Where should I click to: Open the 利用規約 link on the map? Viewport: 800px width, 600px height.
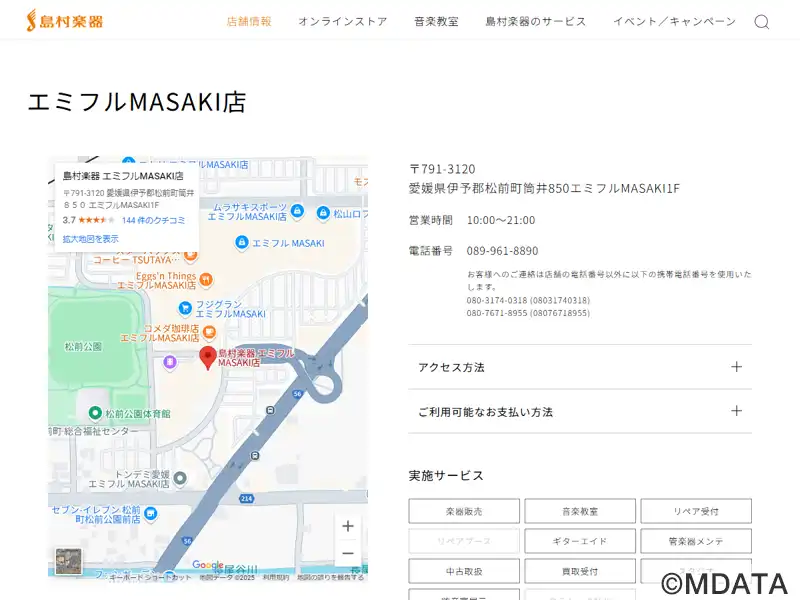click(276, 578)
